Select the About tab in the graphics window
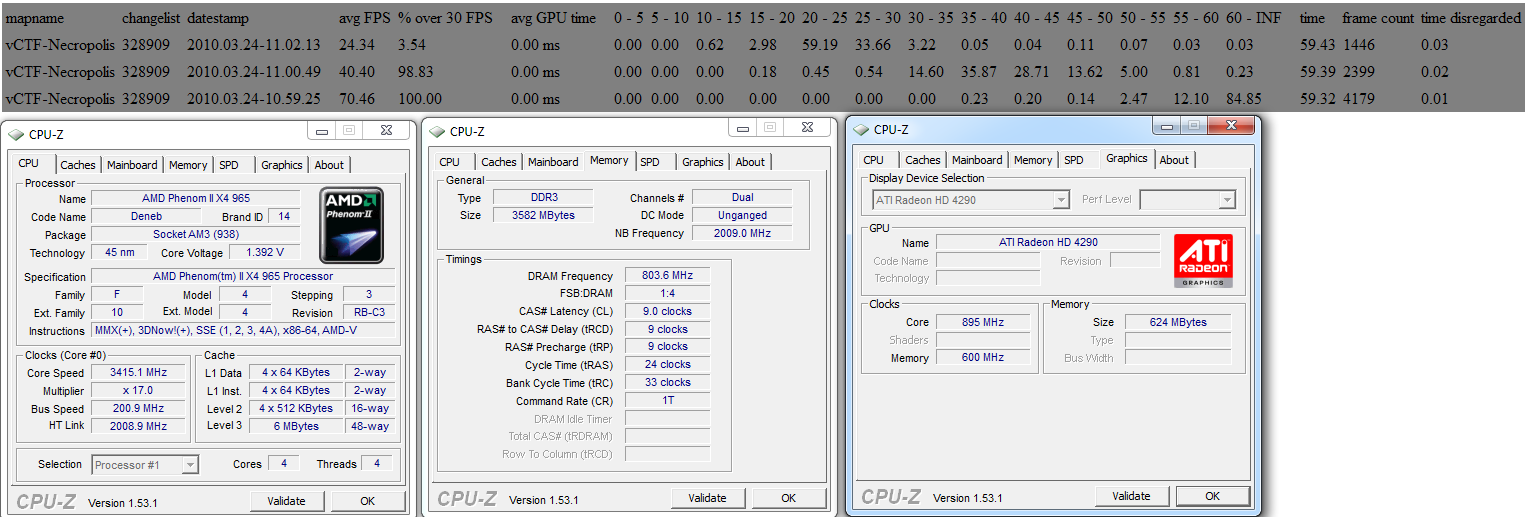This screenshot has height=517, width=1528. pos(1174,160)
